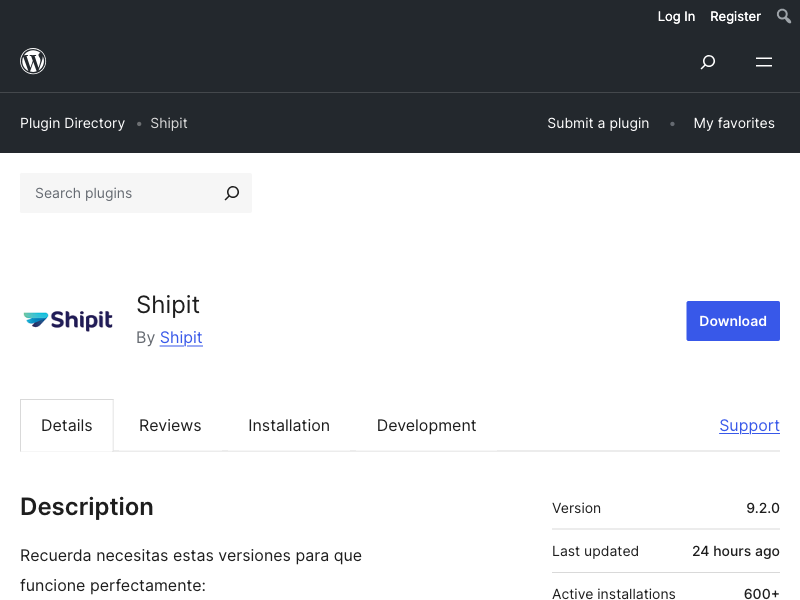Open Submit a plugin page
Screen dimensions: 800x600
point(598,123)
